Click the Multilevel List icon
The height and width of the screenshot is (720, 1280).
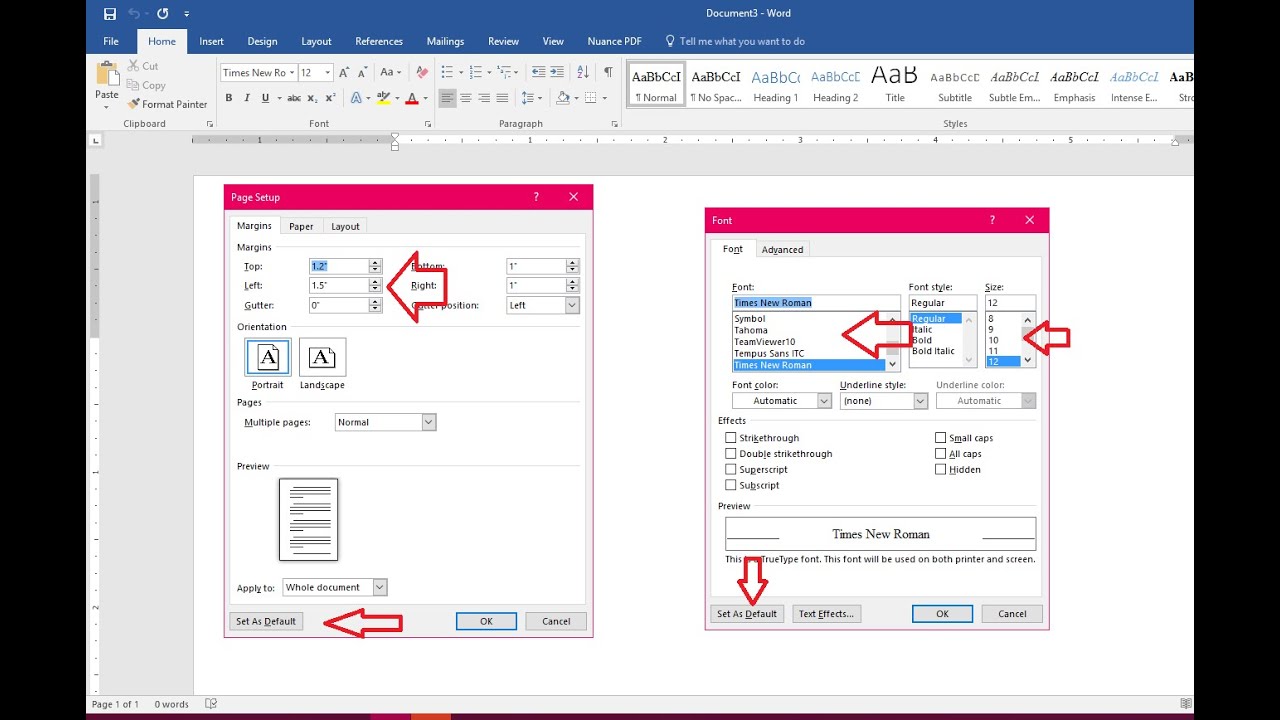click(505, 72)
